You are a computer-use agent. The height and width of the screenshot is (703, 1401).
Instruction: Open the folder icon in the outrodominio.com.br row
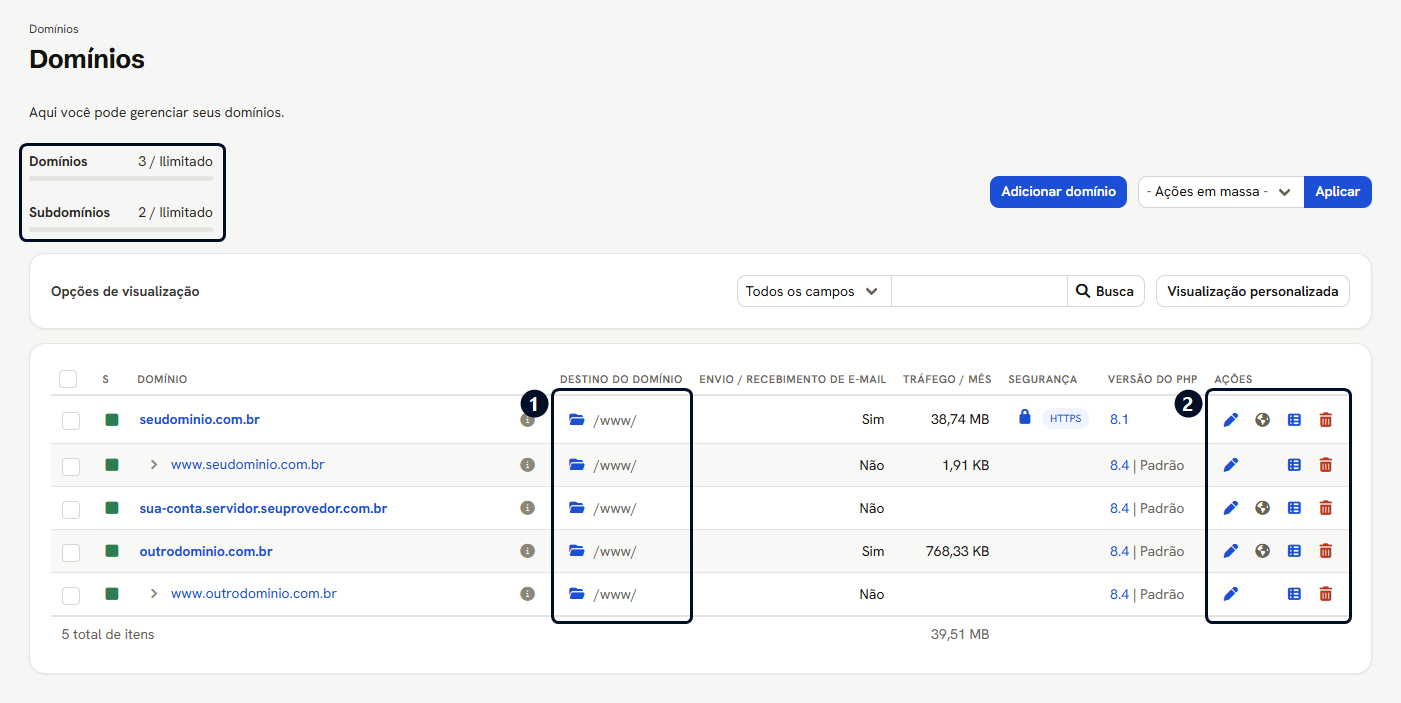pyautogui.click(x=576, y=551)
